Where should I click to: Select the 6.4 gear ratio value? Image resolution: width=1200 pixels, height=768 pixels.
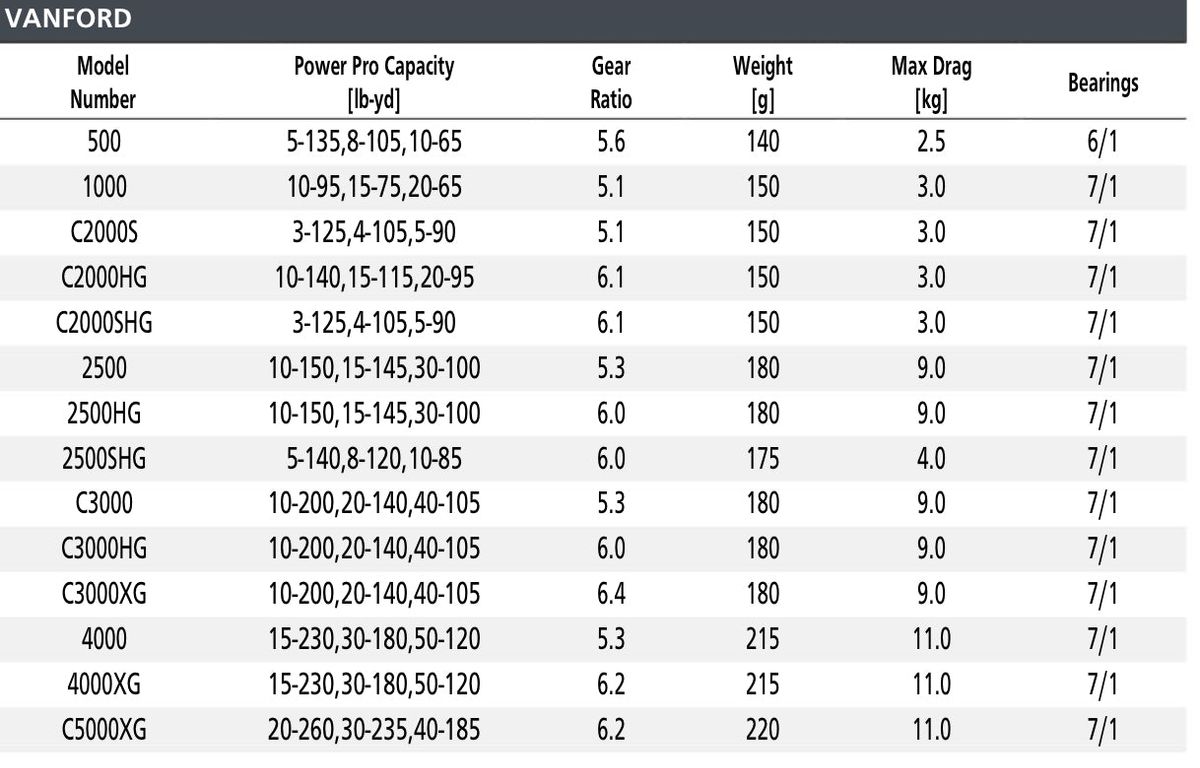coord(611,594)
